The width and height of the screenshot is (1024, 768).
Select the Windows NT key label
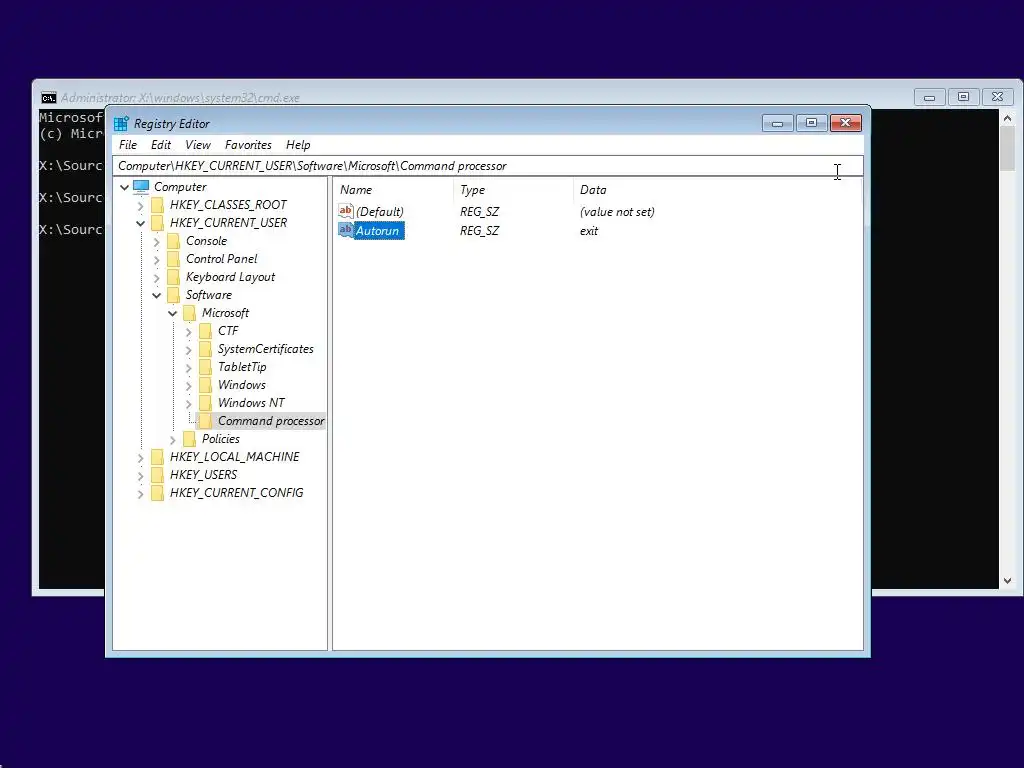(251, 403)
